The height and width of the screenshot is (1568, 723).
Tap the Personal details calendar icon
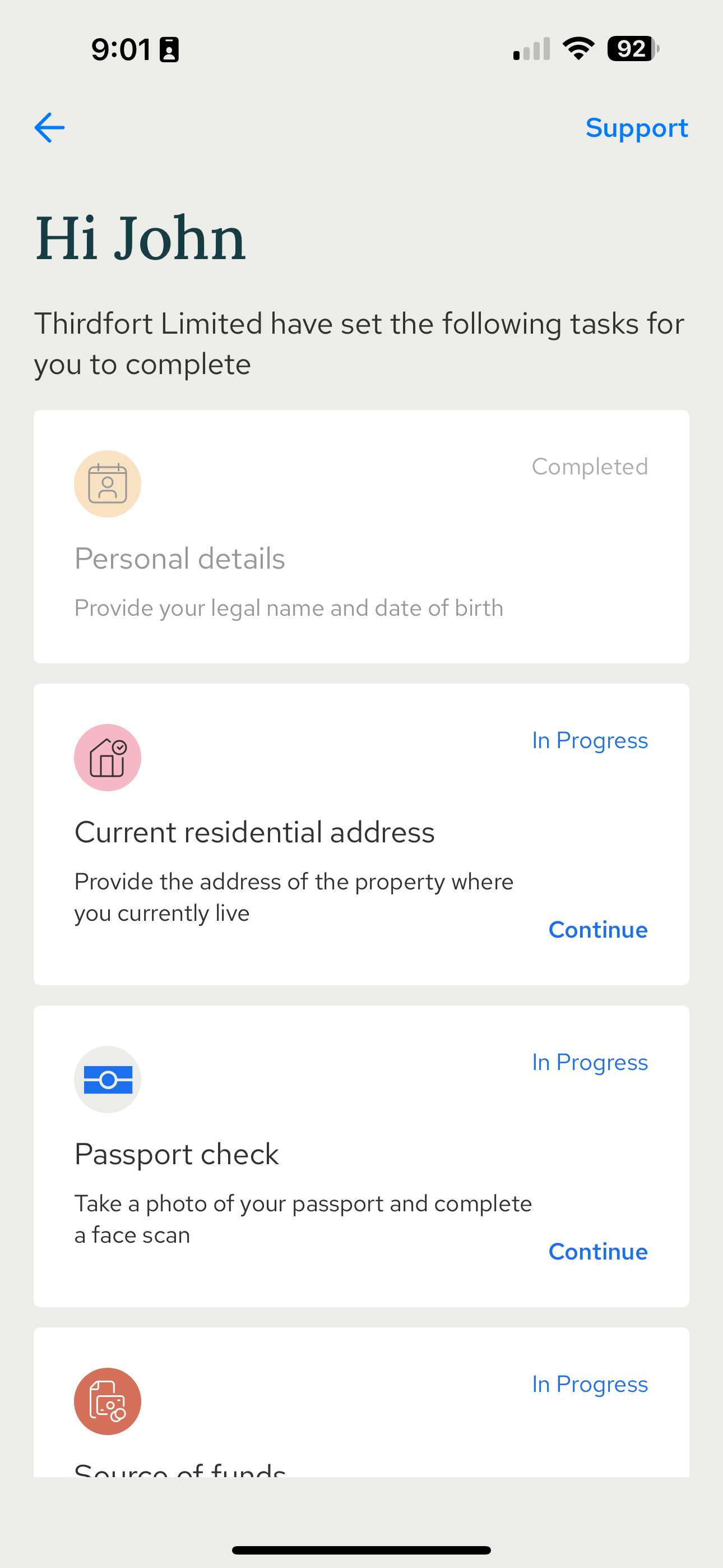click(x=108, y=484)
